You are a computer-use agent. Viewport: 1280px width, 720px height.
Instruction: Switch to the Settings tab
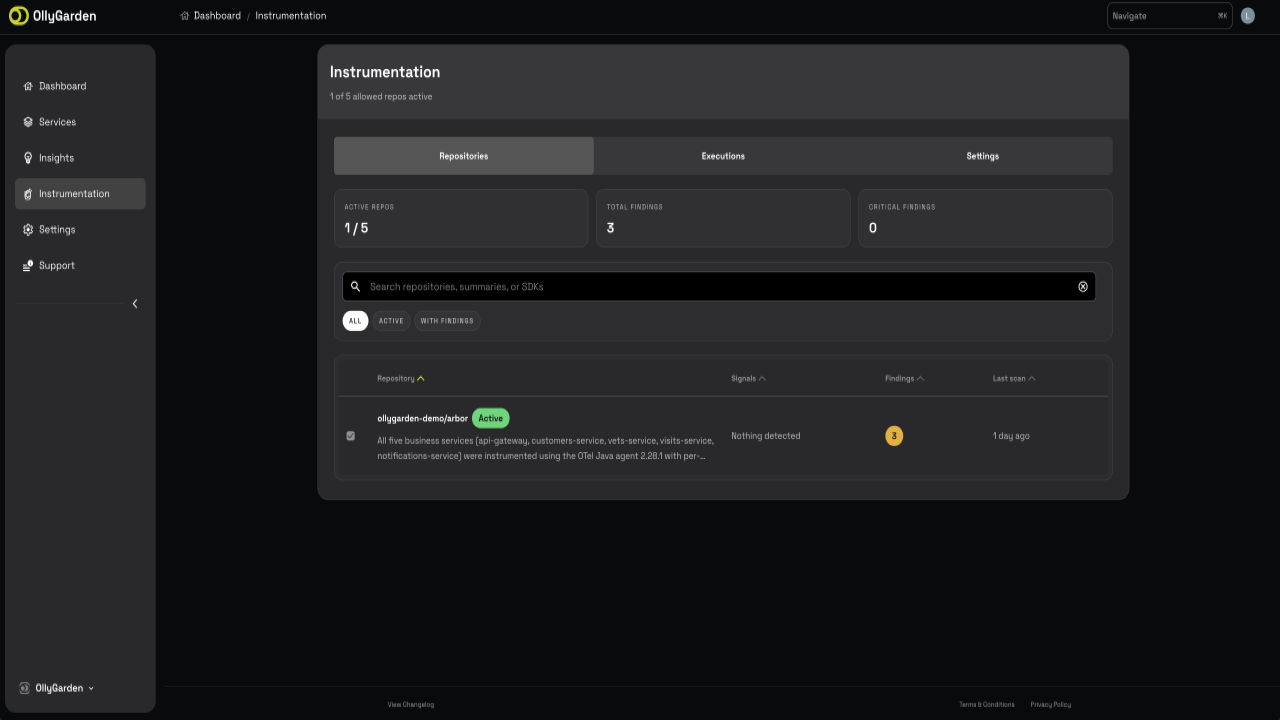pos(982,156)
